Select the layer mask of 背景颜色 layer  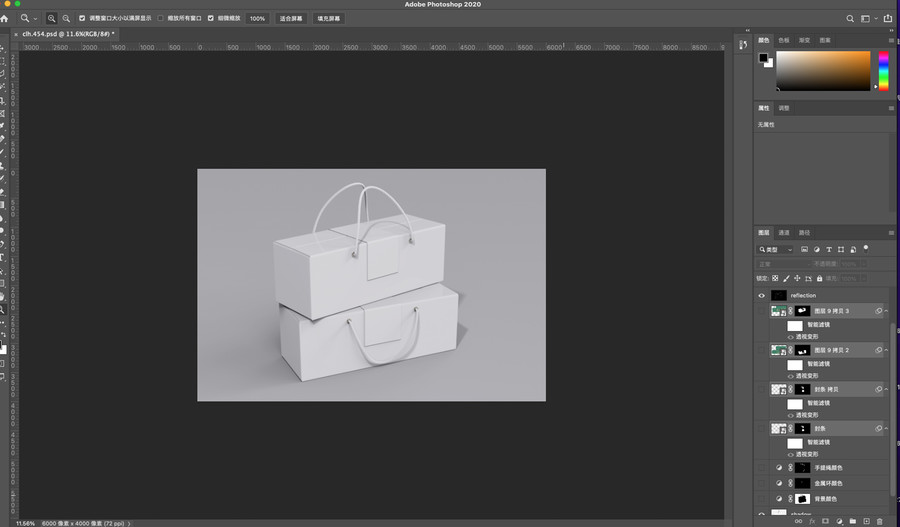802,499
